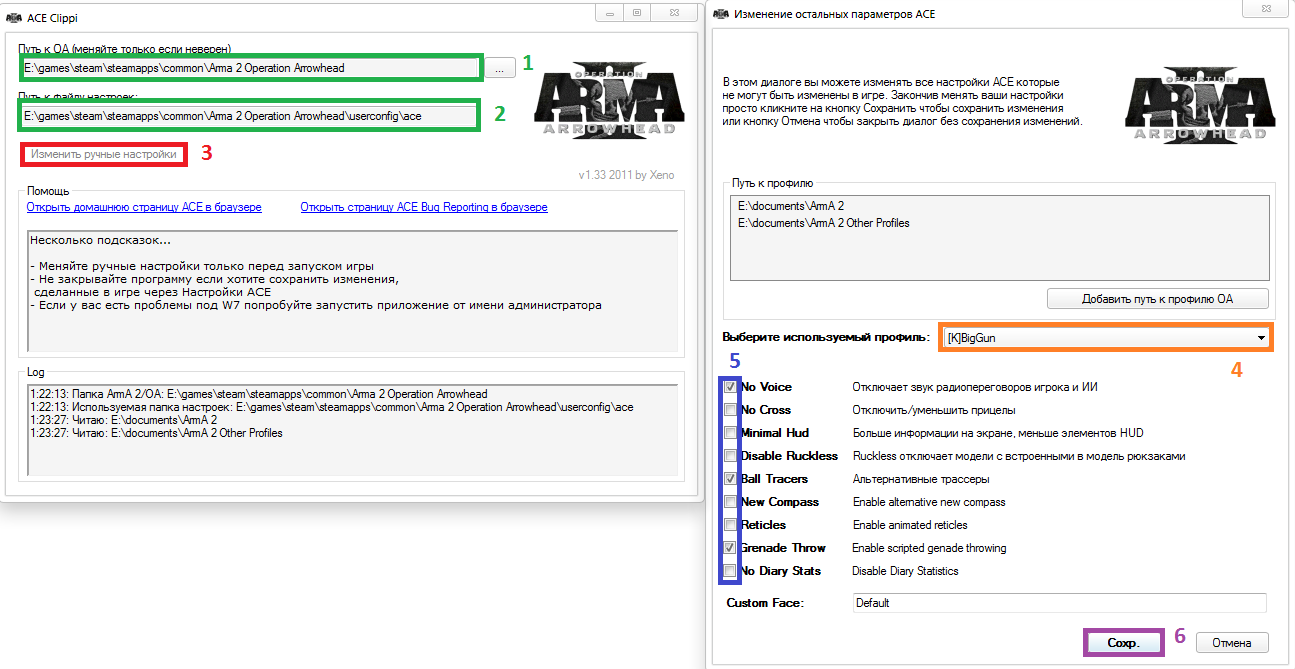This screenshot has width=1295, height=669.
Task: Click the Сохр. save button
Action: pos(1124,642)
